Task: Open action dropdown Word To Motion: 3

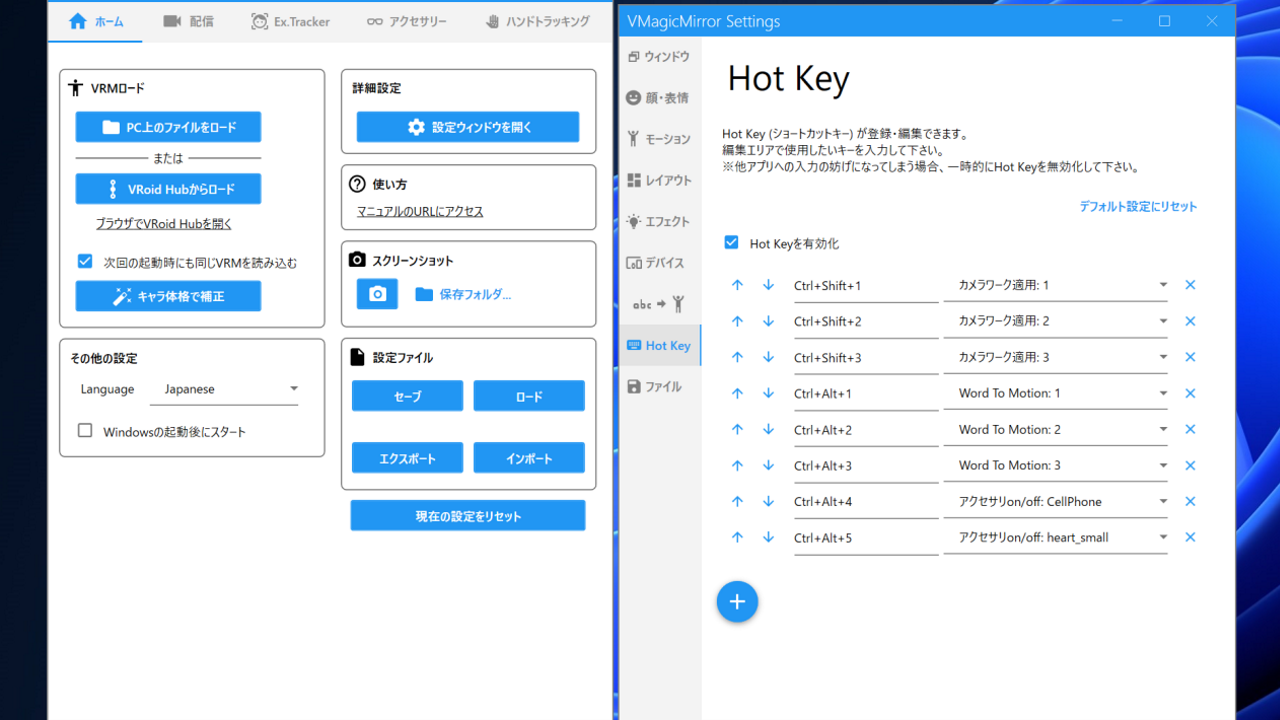Action: (1056, 466)
